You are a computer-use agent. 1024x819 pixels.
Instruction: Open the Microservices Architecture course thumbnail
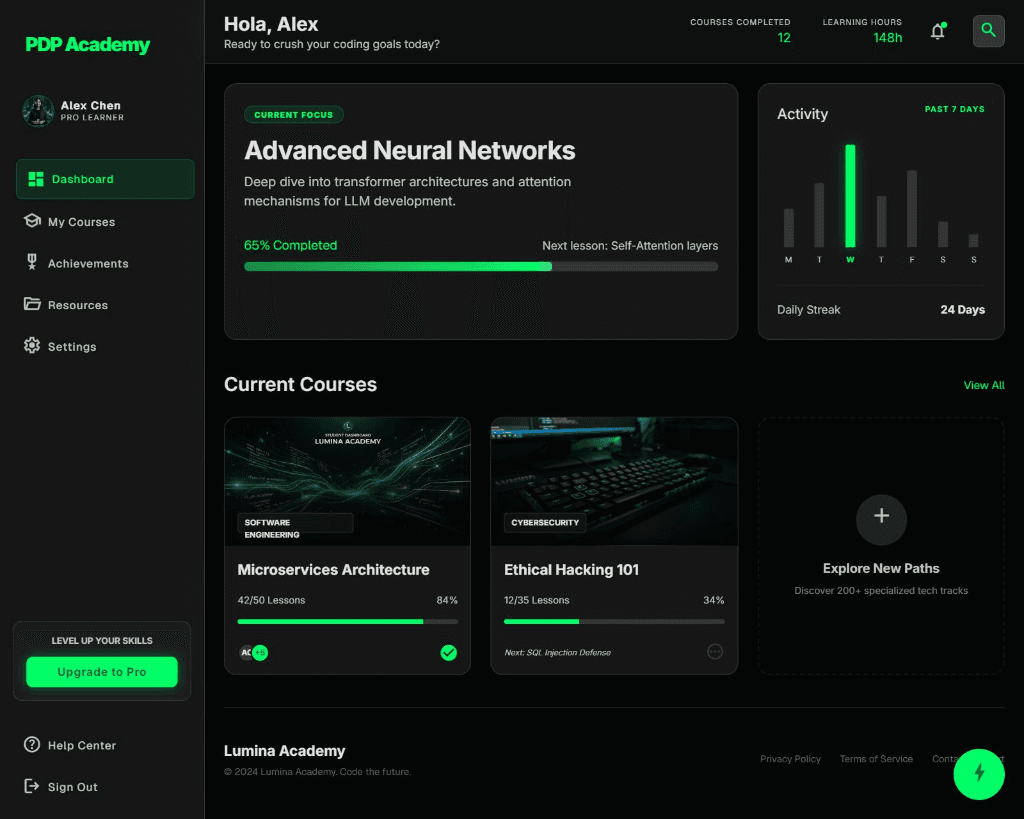tap(347, 481)
